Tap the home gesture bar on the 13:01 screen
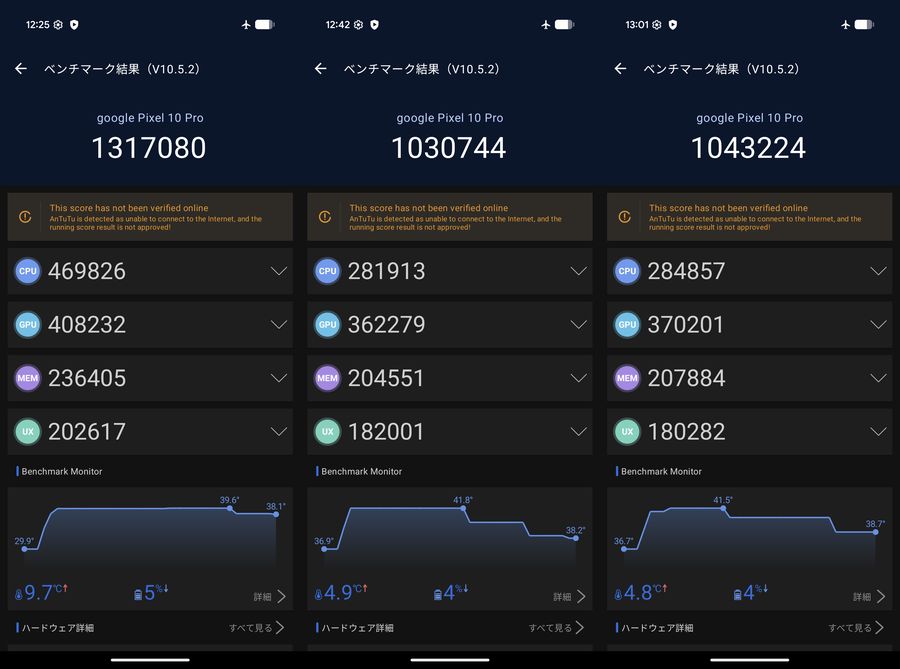 click(x=750, y=660)
